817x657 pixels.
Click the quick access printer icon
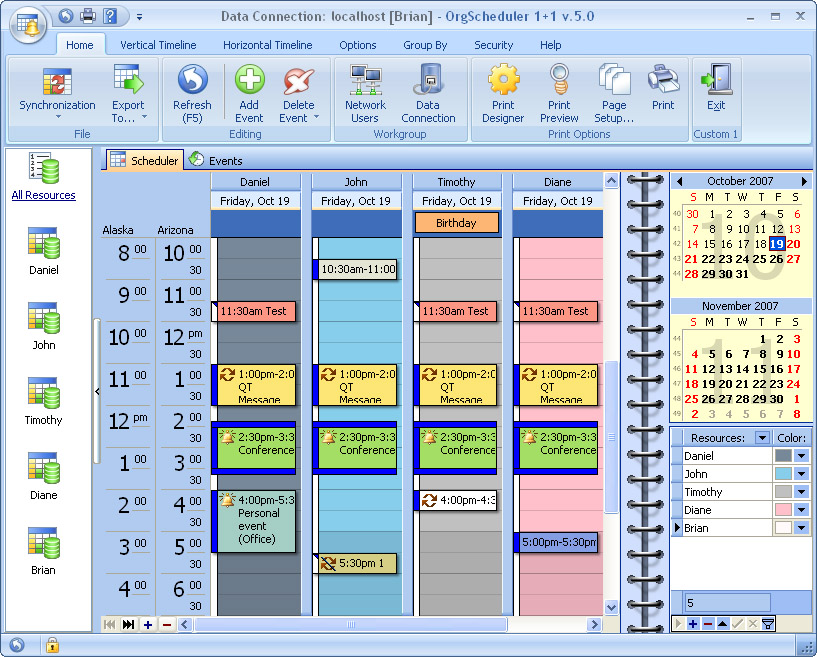tap(88, 16)
